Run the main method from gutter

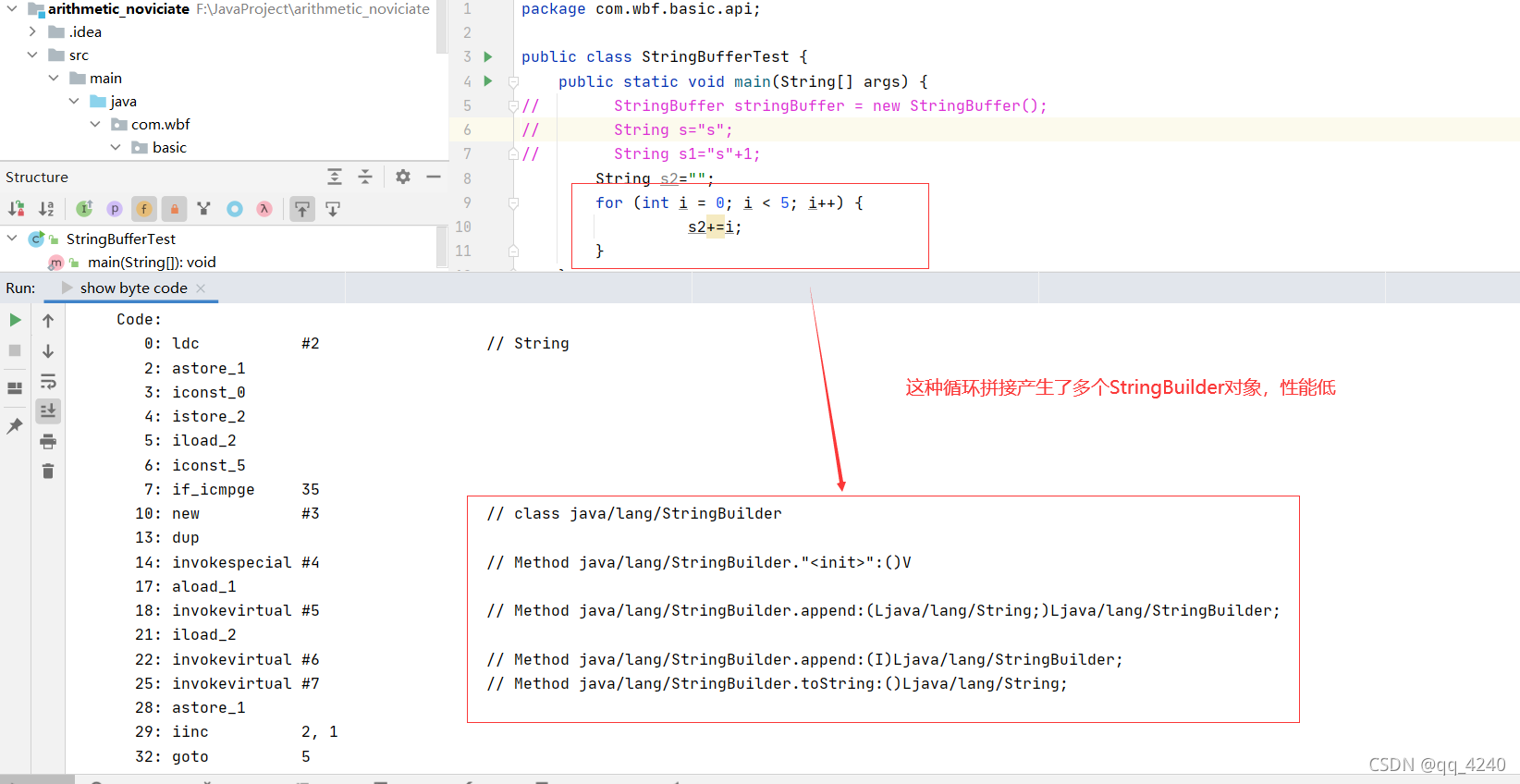[488, 81]
